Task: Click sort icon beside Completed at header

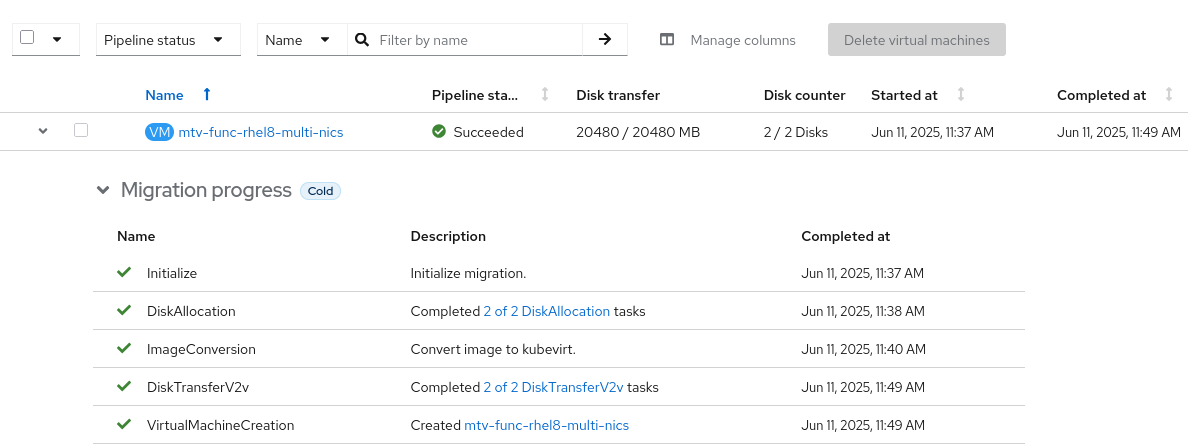Action: point(1169,95)
